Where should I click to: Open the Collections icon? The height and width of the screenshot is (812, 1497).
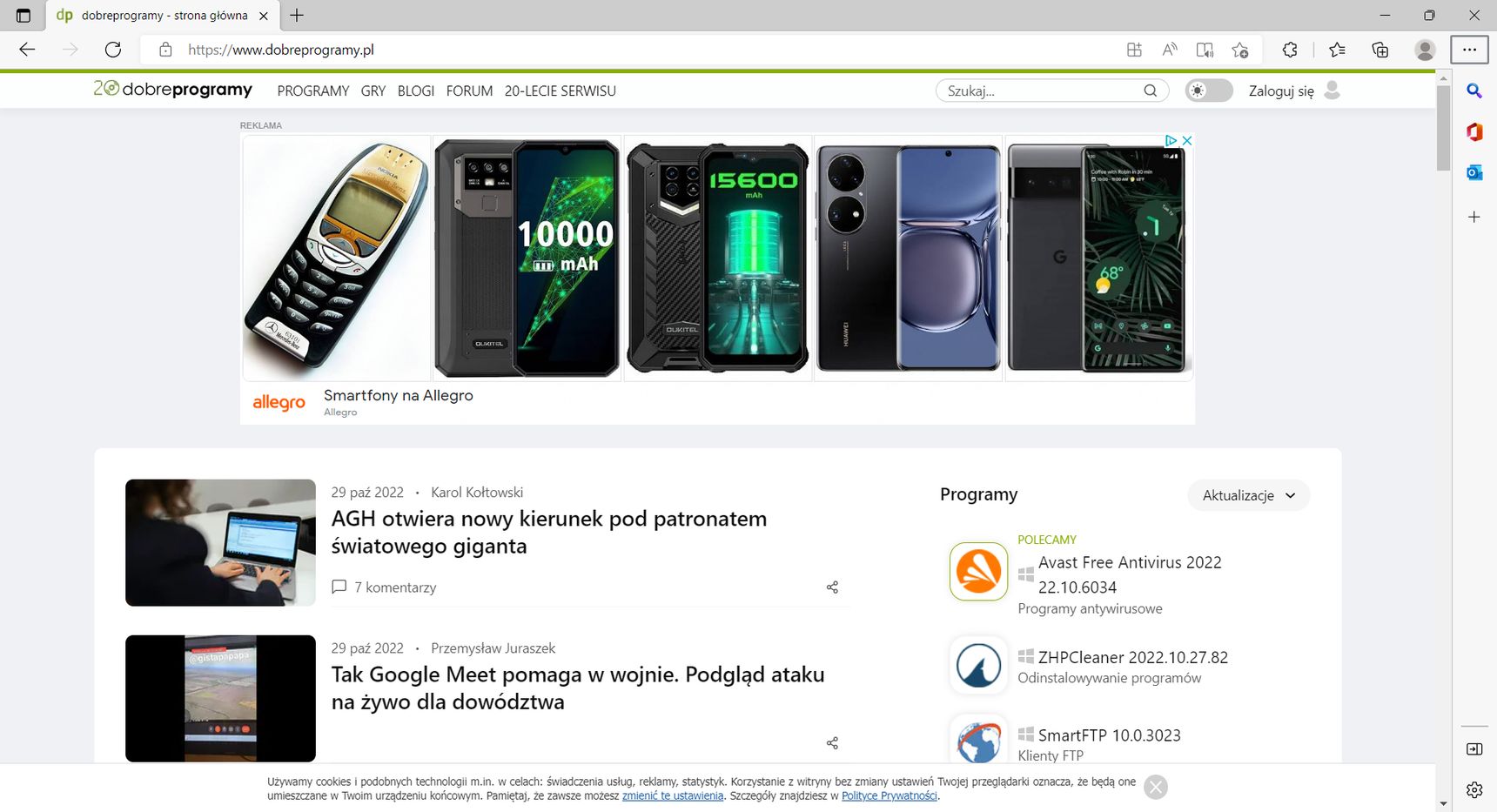(x=1380, y=50)
